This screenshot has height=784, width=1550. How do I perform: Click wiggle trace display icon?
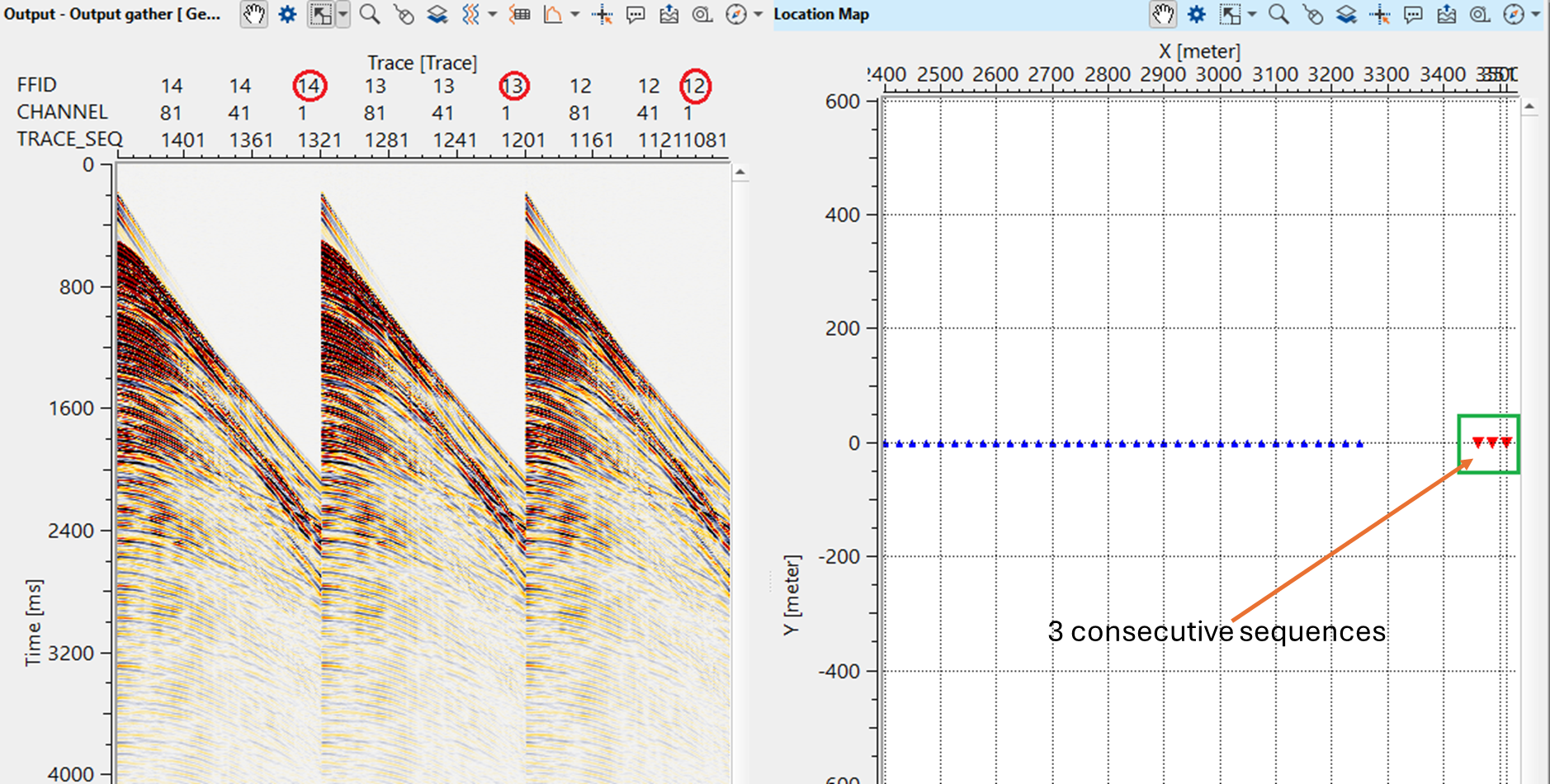(470, 15)
